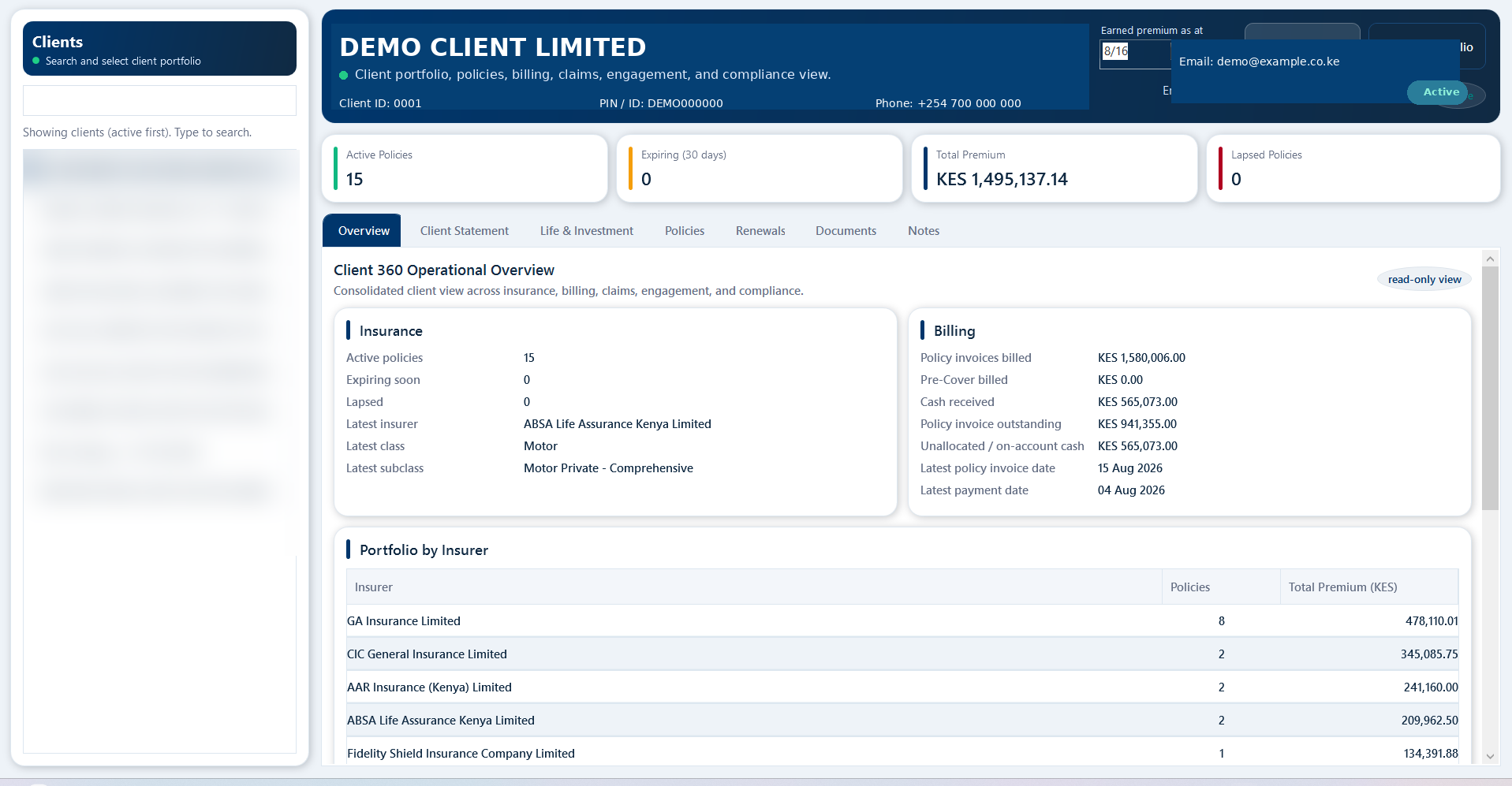This screenshot has width=1512, height=786.
Task: Select the Total Premium KES 1,495,137.14 card
Action: pyautogui.click(x=1055, y=169)
